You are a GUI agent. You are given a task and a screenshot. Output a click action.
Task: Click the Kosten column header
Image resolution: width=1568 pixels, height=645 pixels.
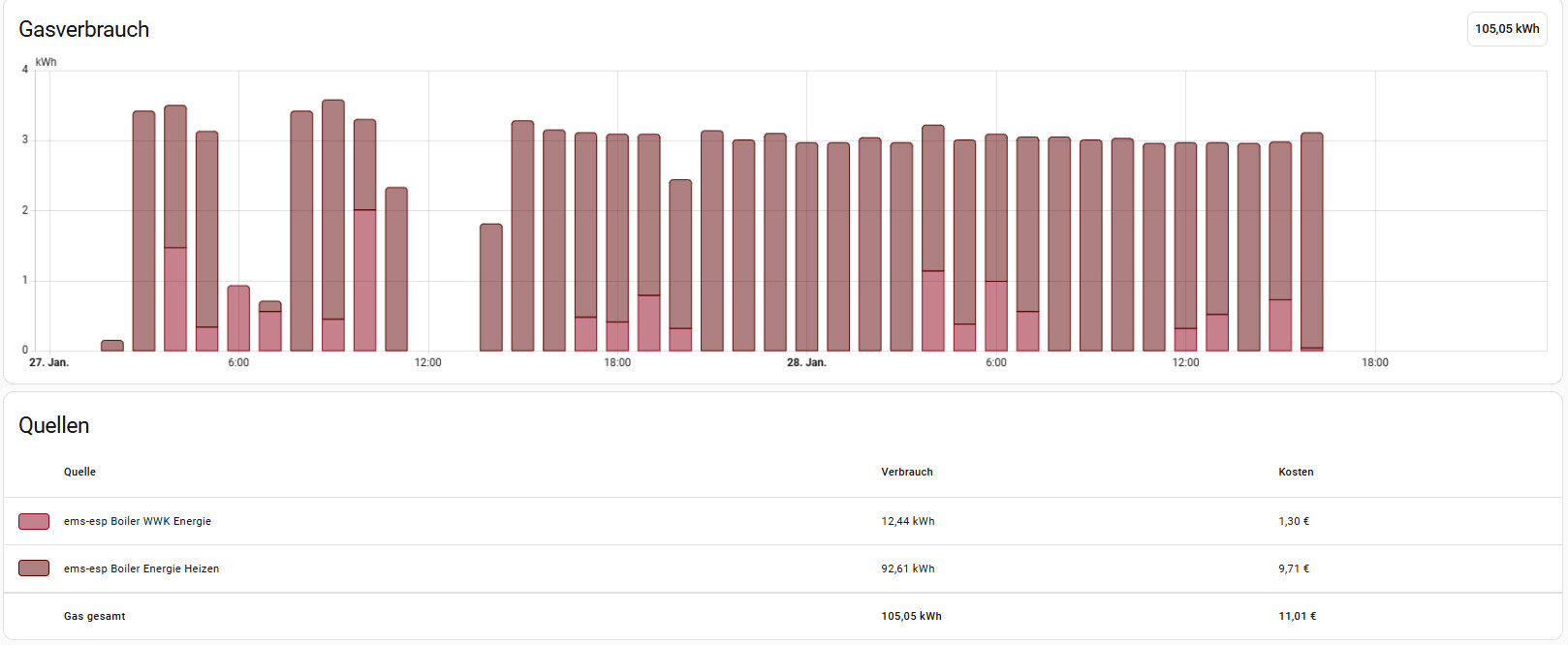tap(1295, 472)
